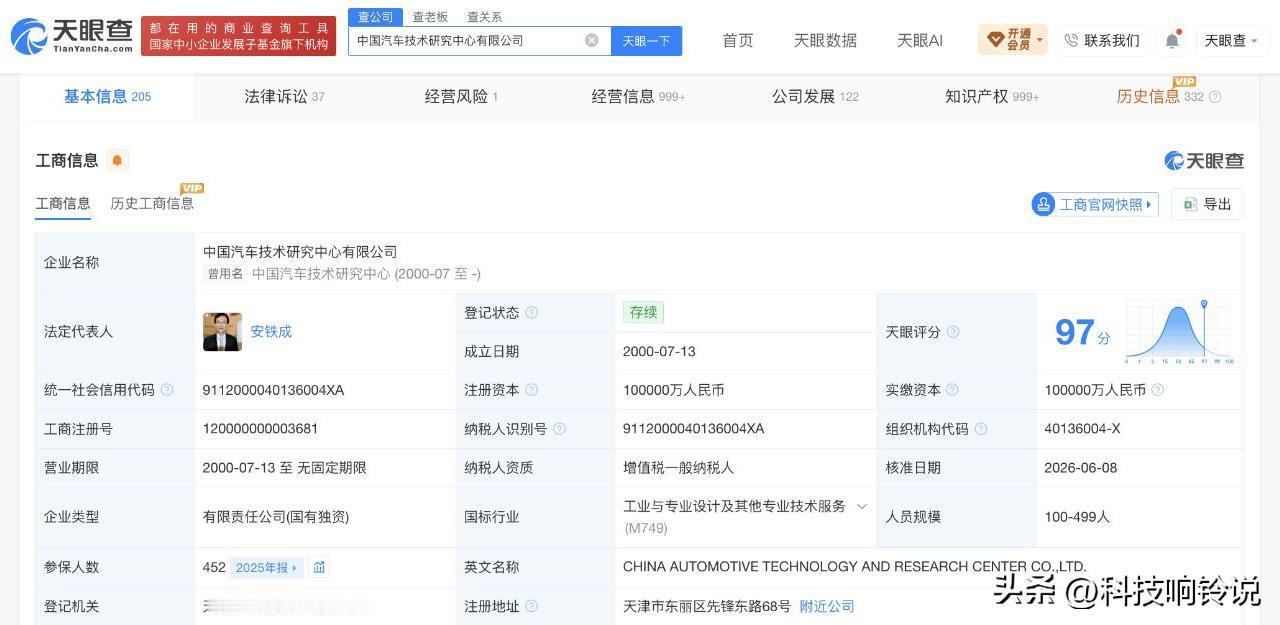Select the 工商信息 sub-tab
The width and height of the screenshot is (1280, 625).
(x=63, y=204)
